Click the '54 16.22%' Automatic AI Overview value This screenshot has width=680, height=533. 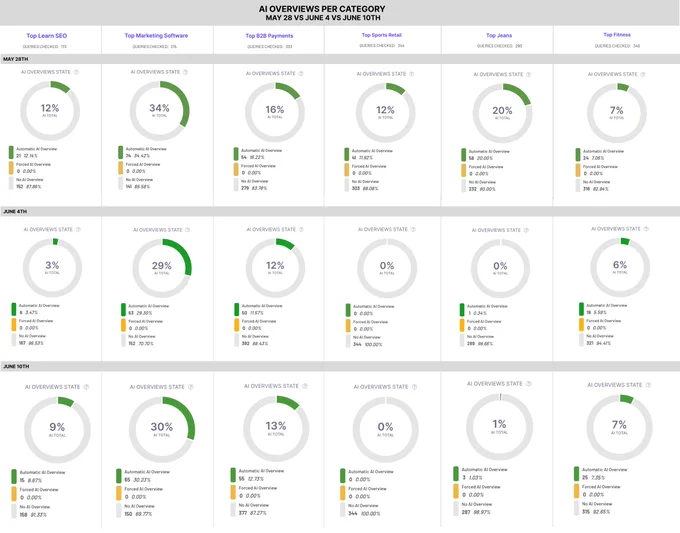[252, 157]
